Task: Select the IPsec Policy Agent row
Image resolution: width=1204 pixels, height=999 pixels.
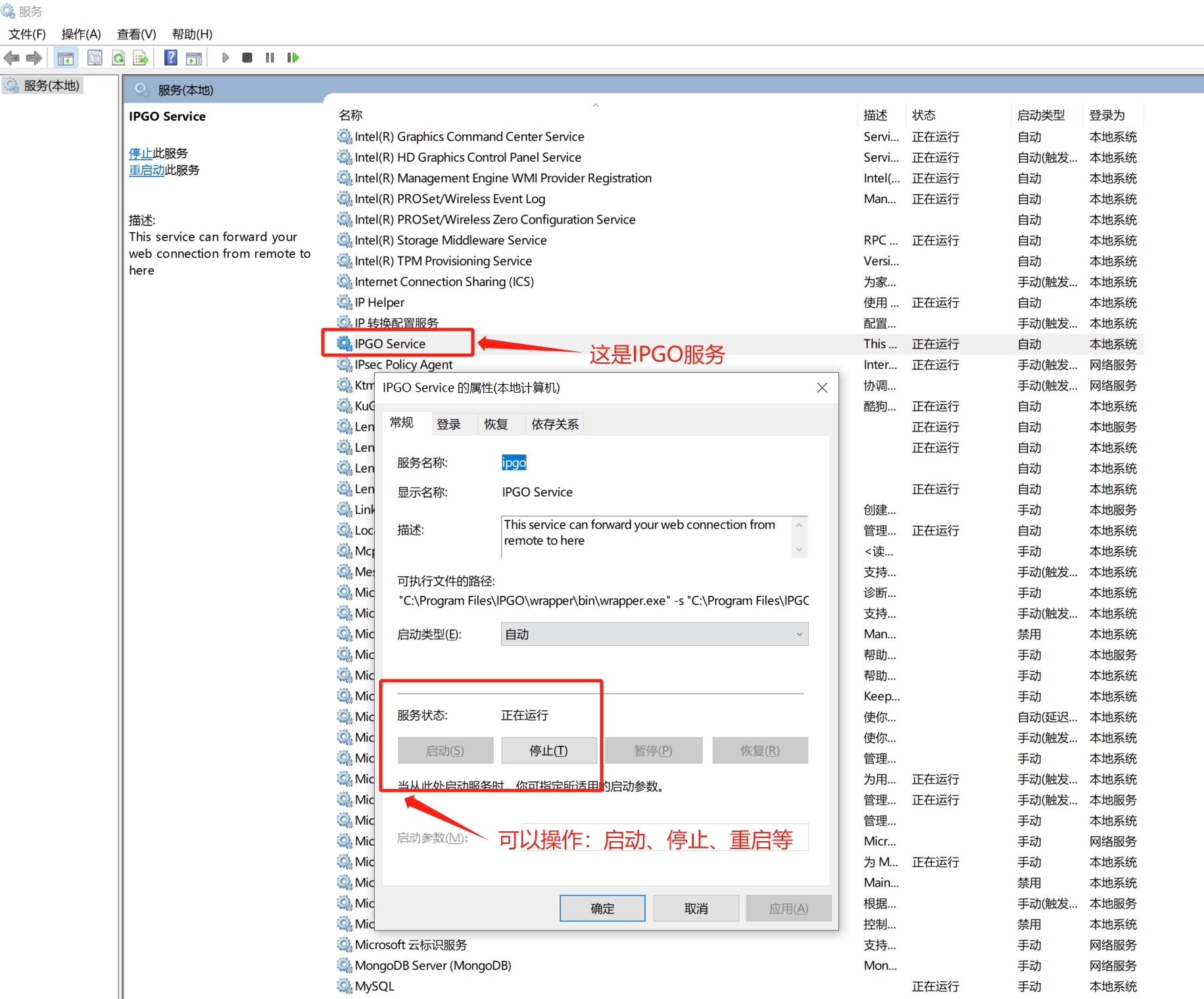Action: (739, 364)
